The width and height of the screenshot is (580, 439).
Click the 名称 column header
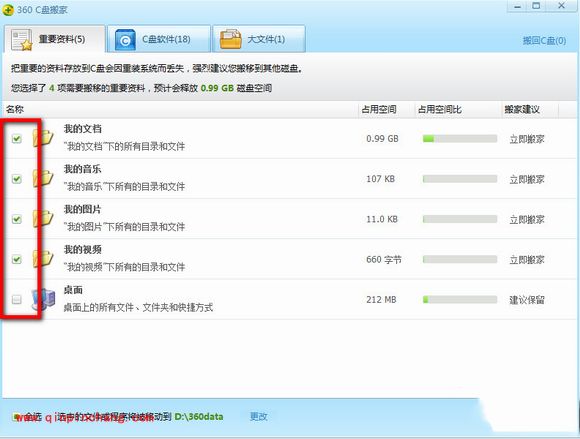15,109
